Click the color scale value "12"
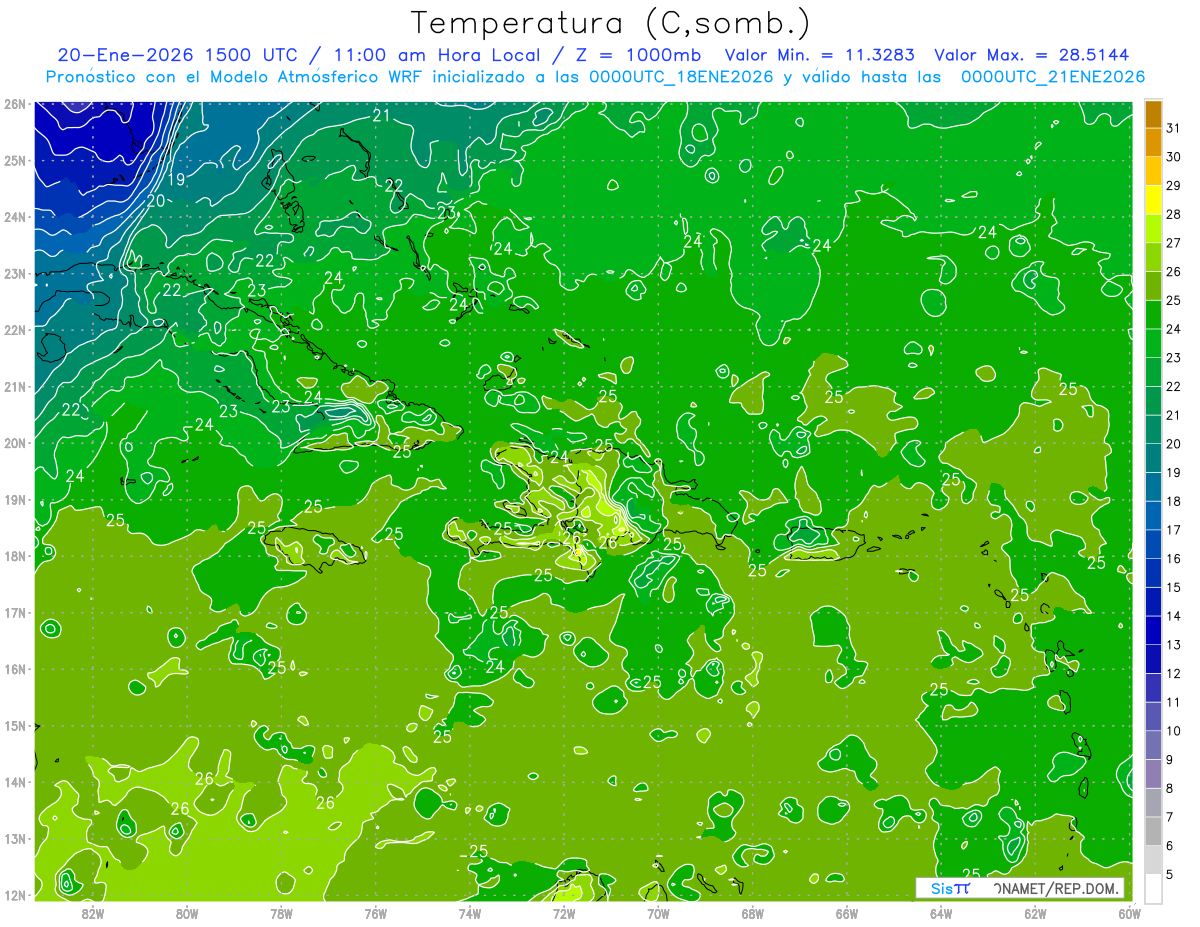The width and height of the screenshot is (1200, 927). coord(1173,674)
